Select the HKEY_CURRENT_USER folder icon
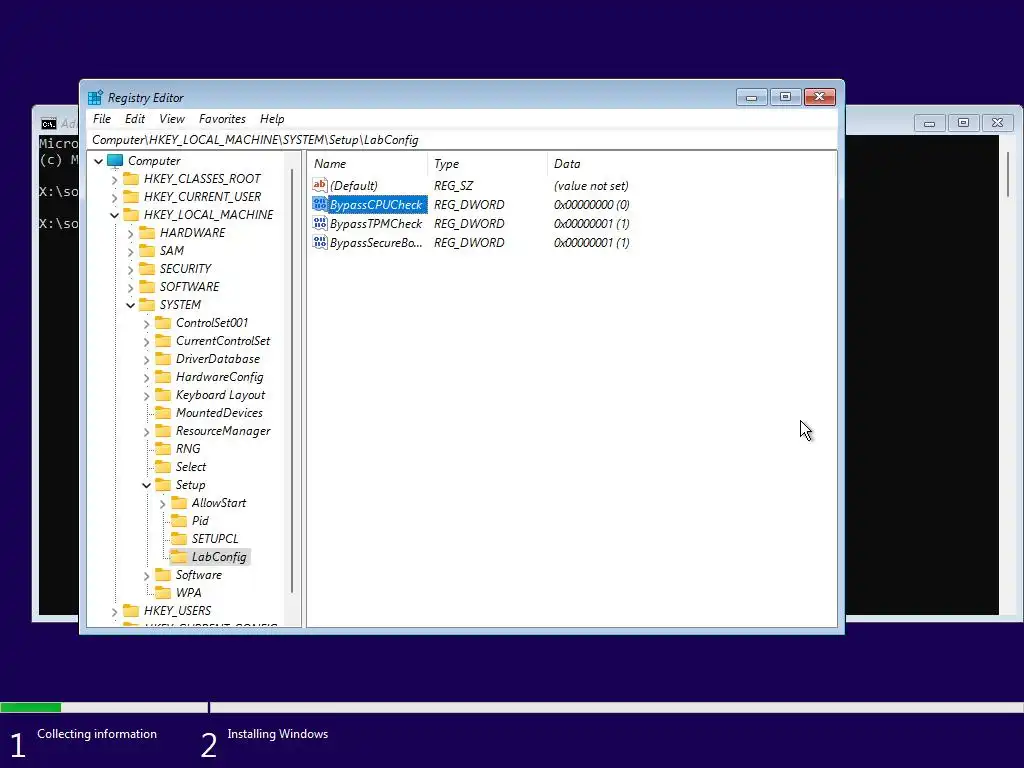The image size is (1024, 768). [131, 197]
